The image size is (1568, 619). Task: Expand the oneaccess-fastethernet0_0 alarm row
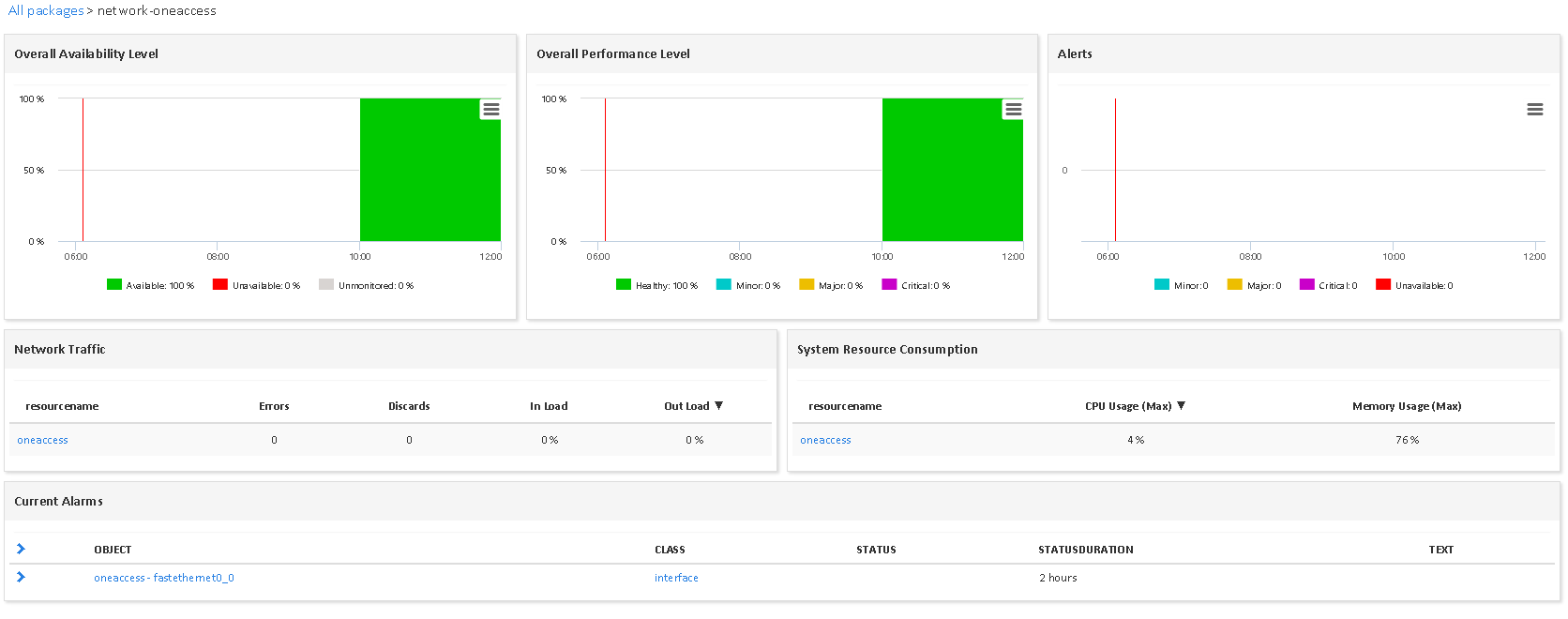(x=21, y=578)
